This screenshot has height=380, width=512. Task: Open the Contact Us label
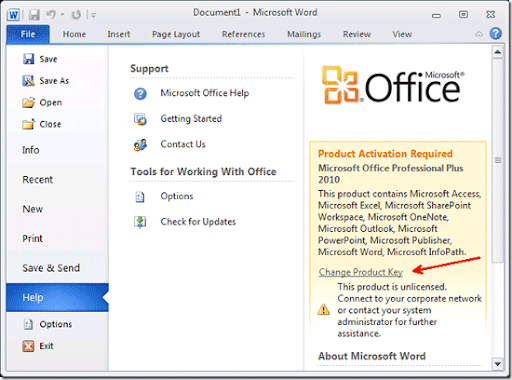(x=183, y=144)
